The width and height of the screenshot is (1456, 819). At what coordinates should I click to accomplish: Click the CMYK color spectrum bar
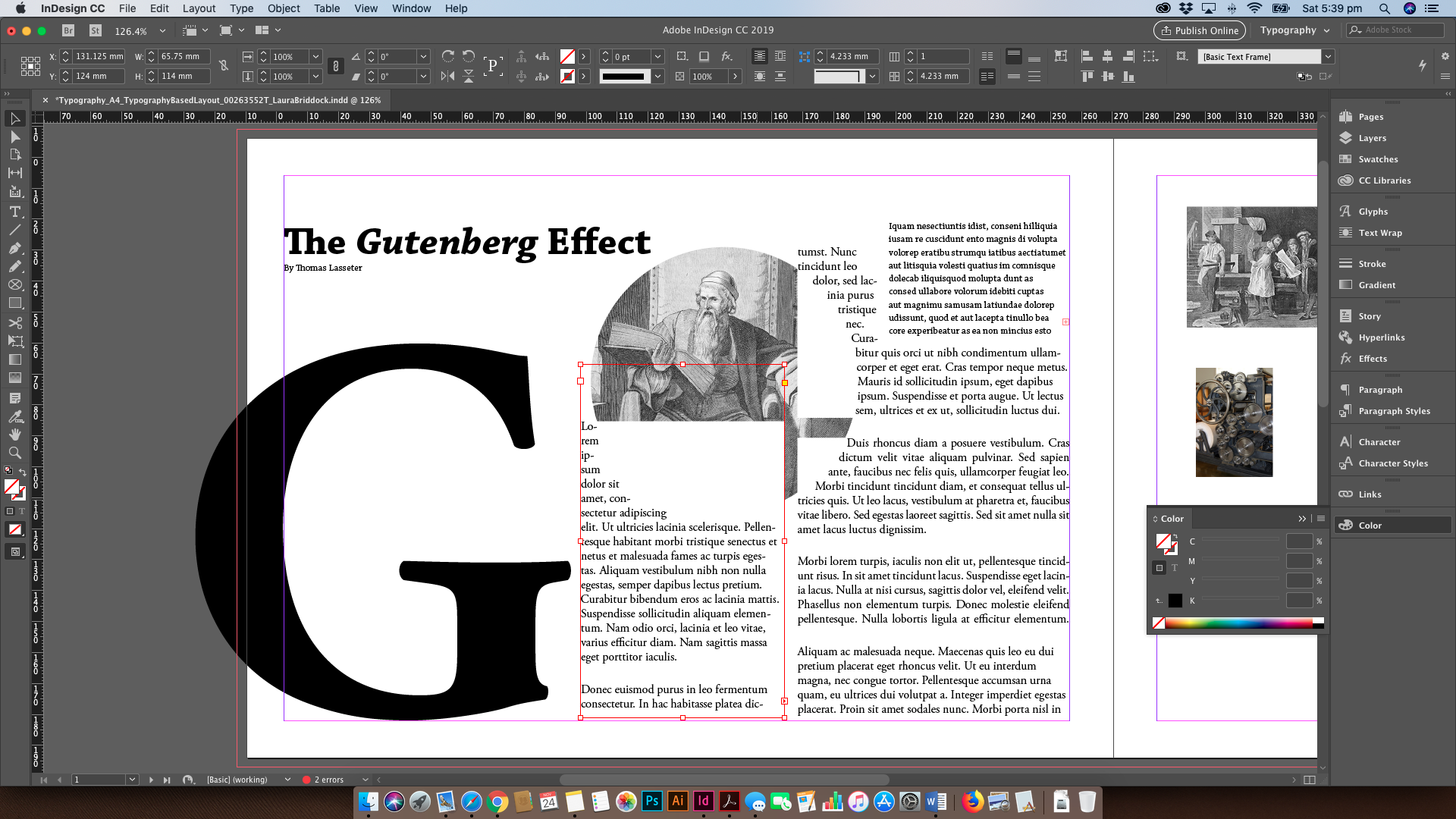[x=1238, y=623]
